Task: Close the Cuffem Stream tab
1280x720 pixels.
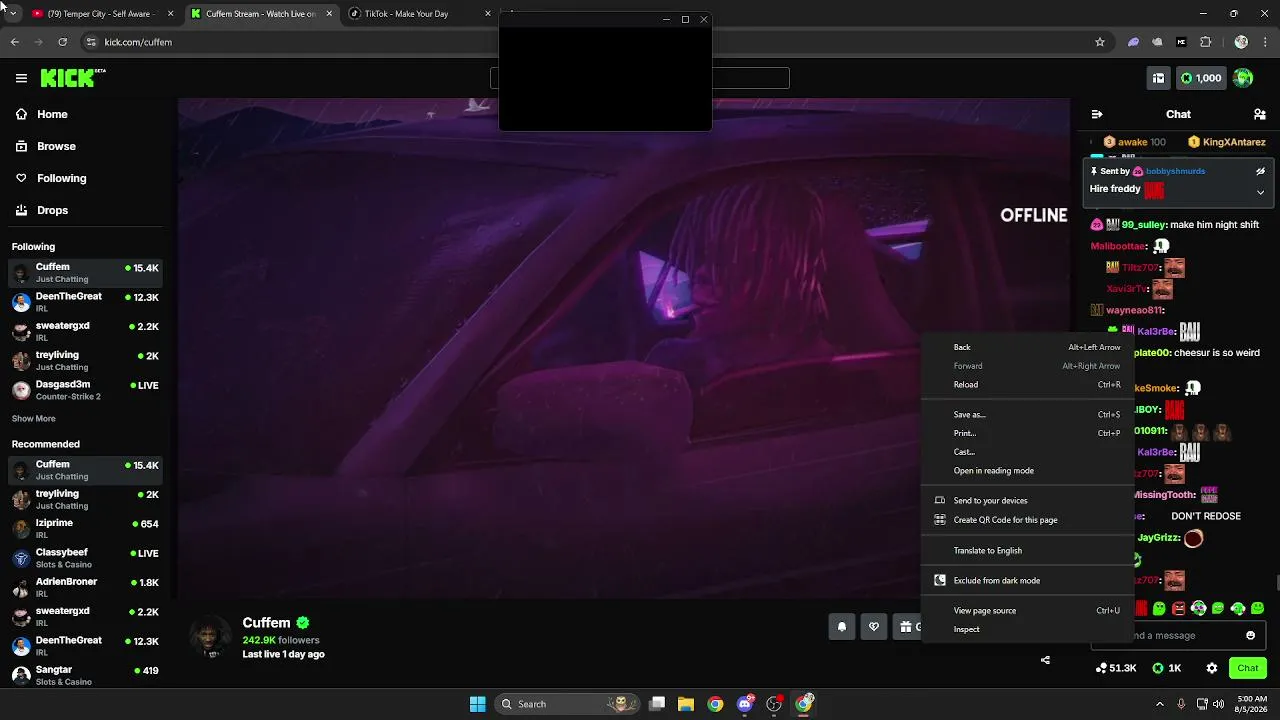Action: point(329,14)
